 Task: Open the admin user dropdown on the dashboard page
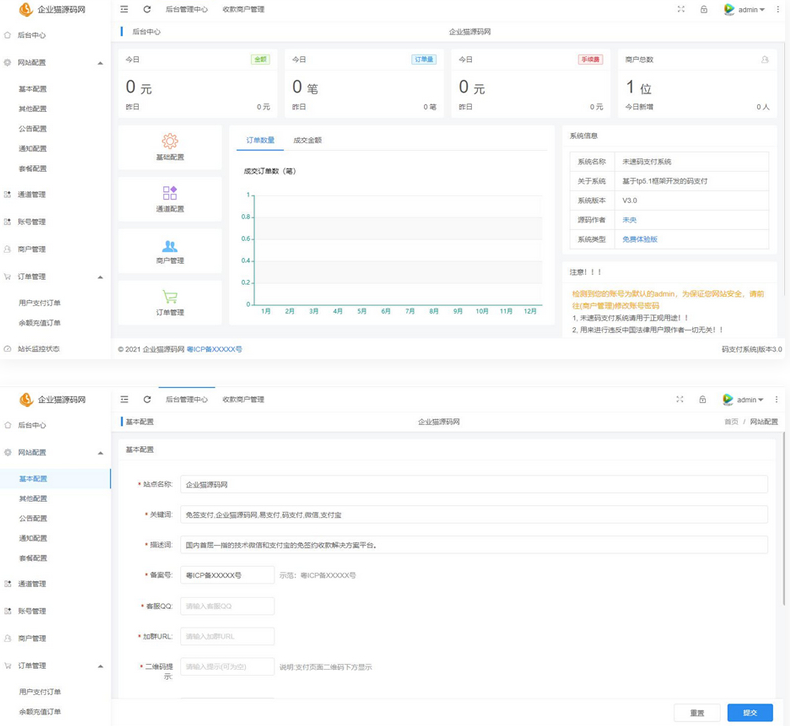(745, 9)
